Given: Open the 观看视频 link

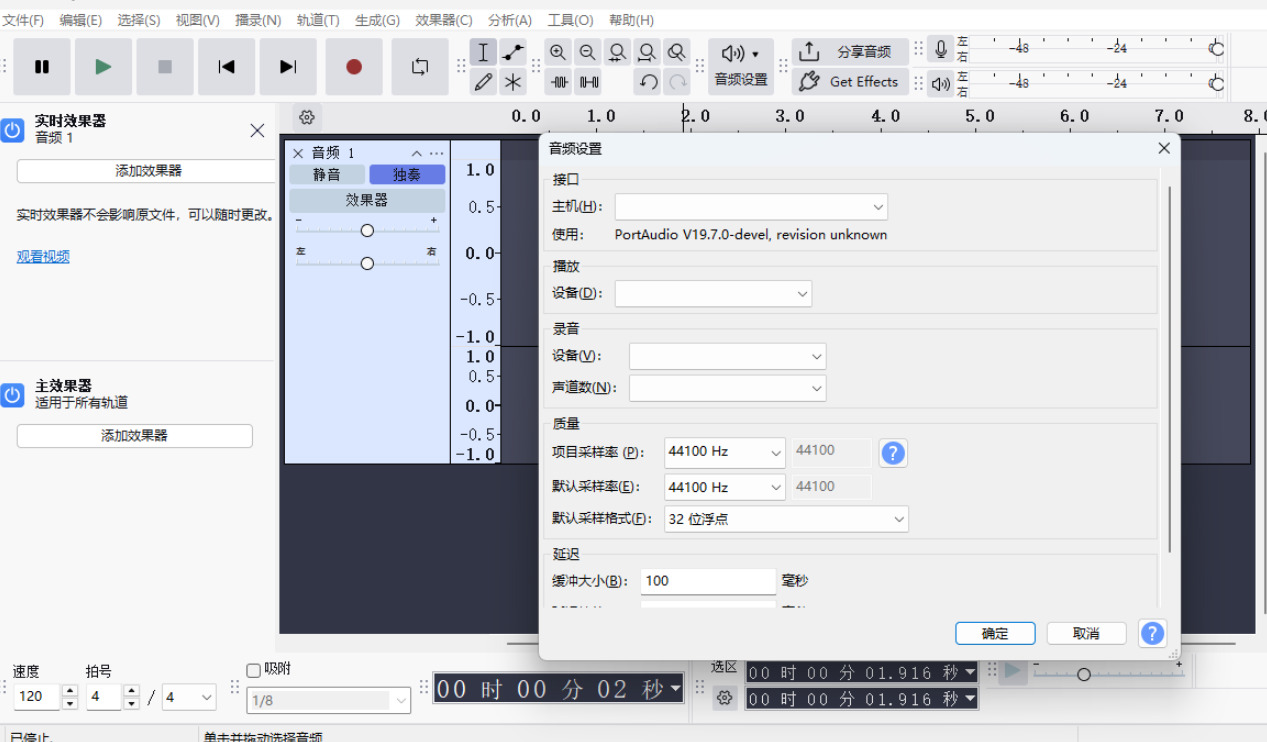Looking at the screenshot, I should click(43, 257).
